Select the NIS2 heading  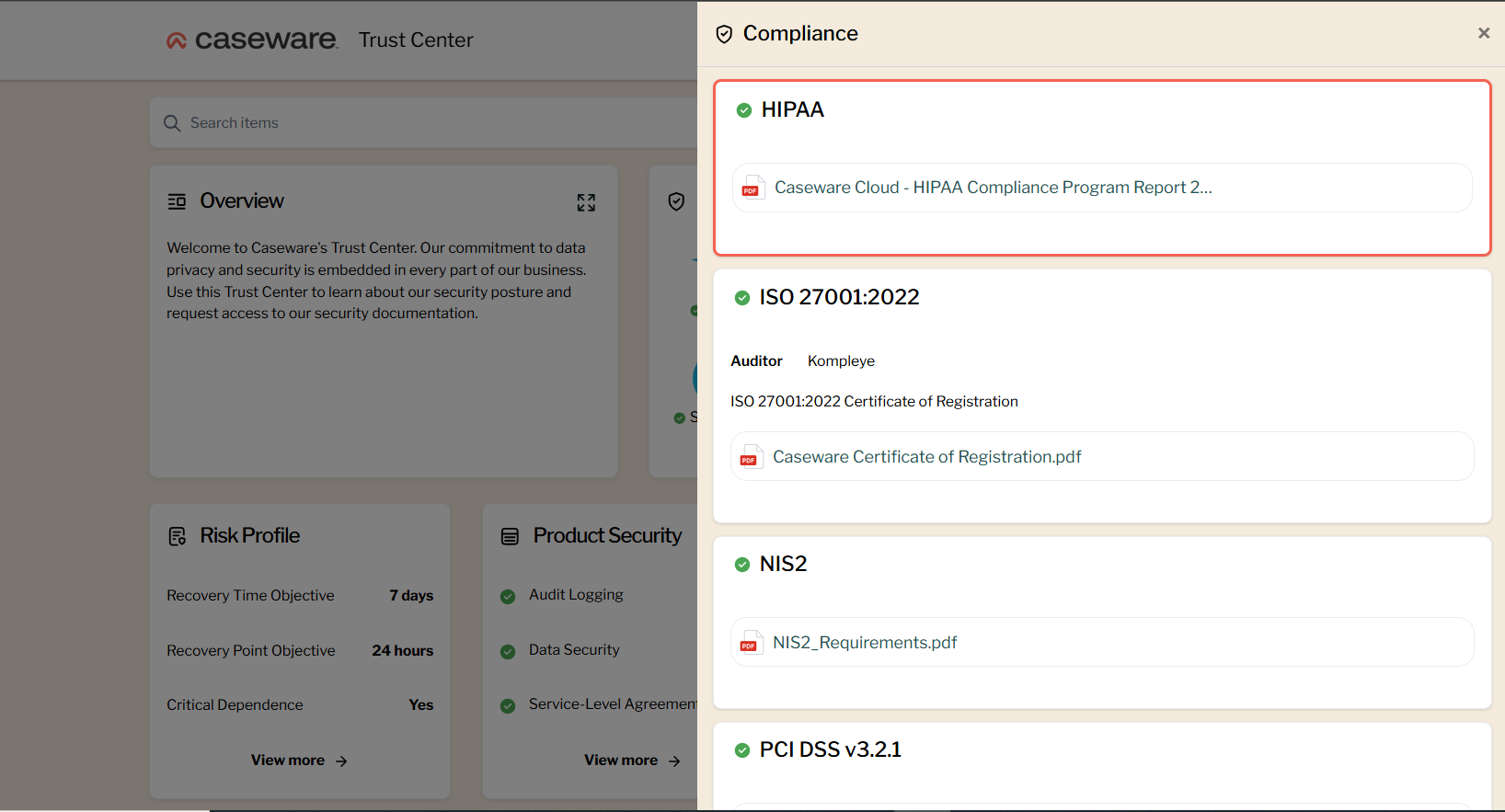(x=783, y=564)
